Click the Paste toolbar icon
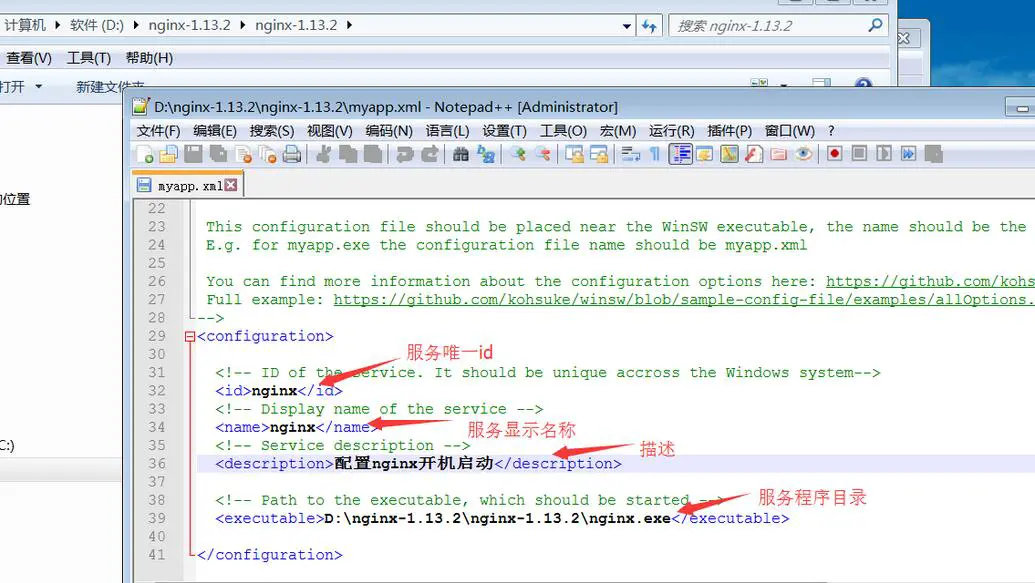Viewport: 1035px width, 583px height. tap(373, 154)
